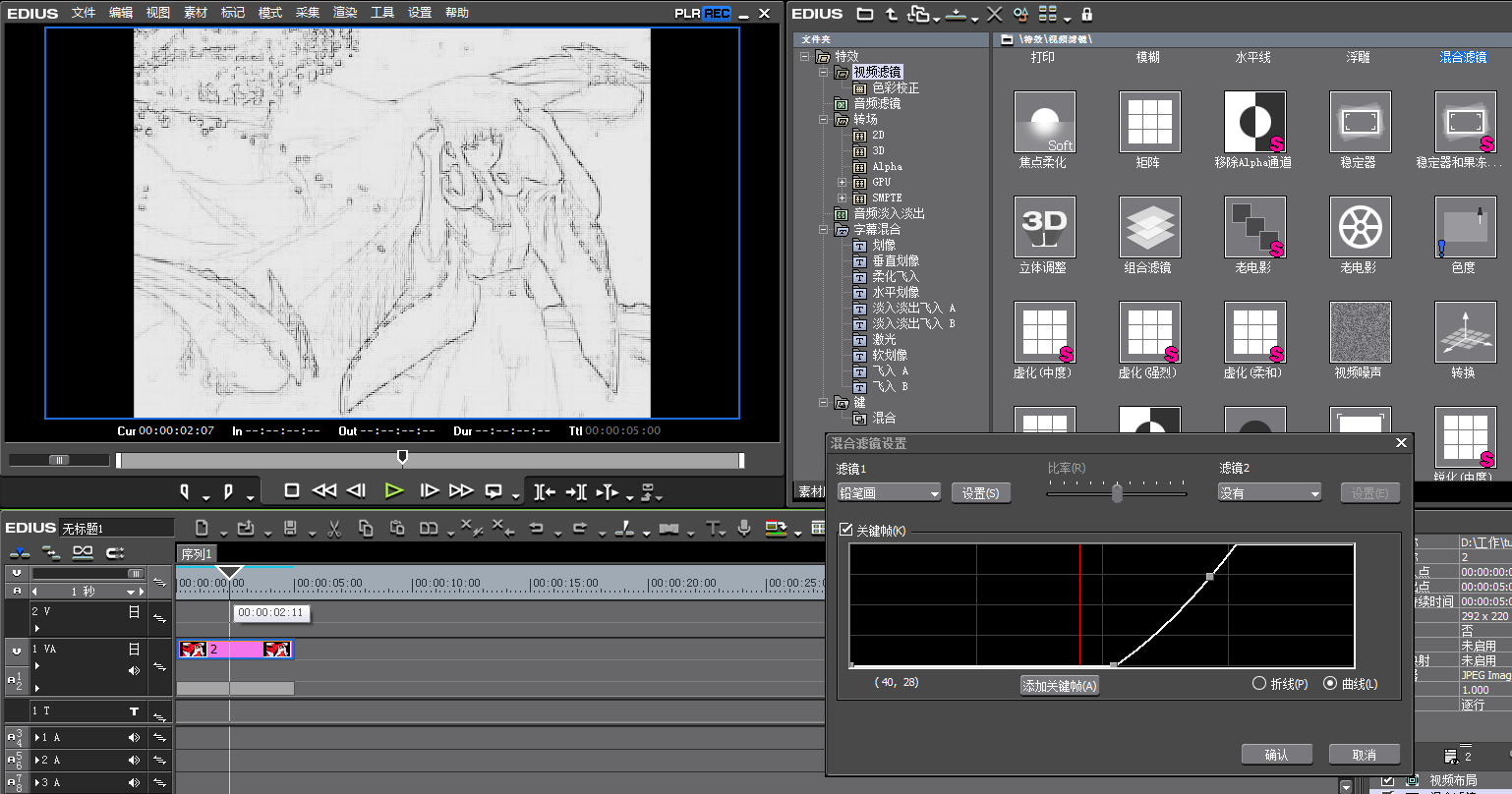Select the 移除Alpha通道 effect icon
The width and height of the screenshot is (1512, 794).
1253,123
